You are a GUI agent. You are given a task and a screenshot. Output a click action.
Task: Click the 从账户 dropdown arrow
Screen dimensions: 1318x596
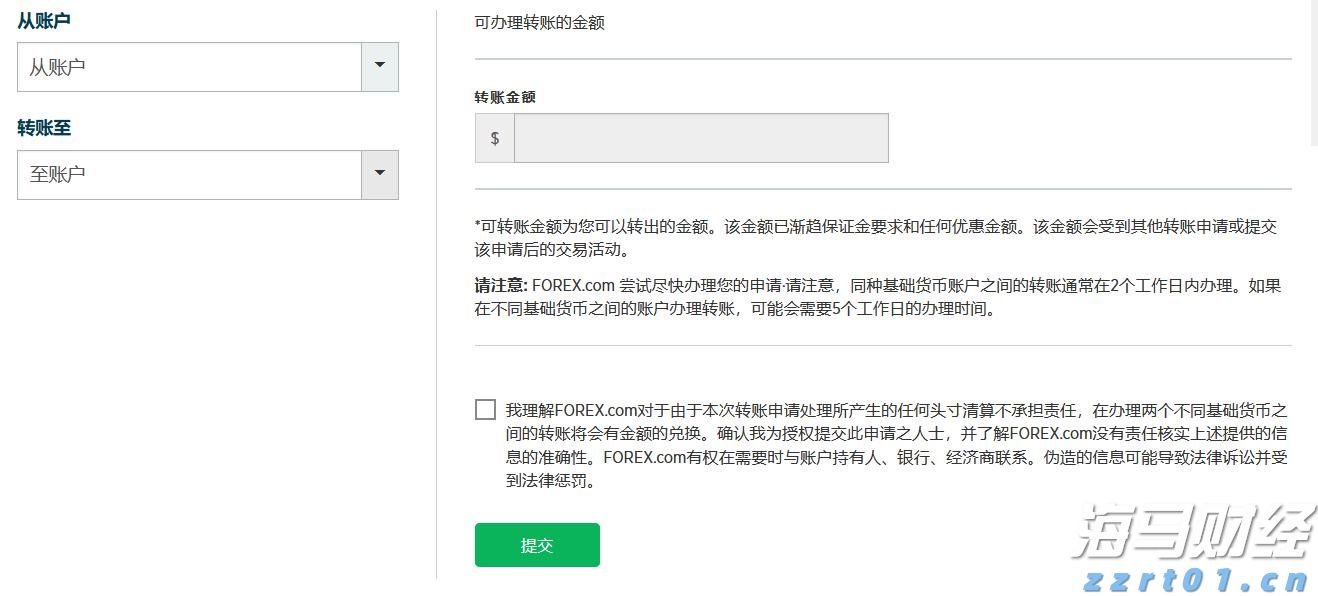click(380, 66)
